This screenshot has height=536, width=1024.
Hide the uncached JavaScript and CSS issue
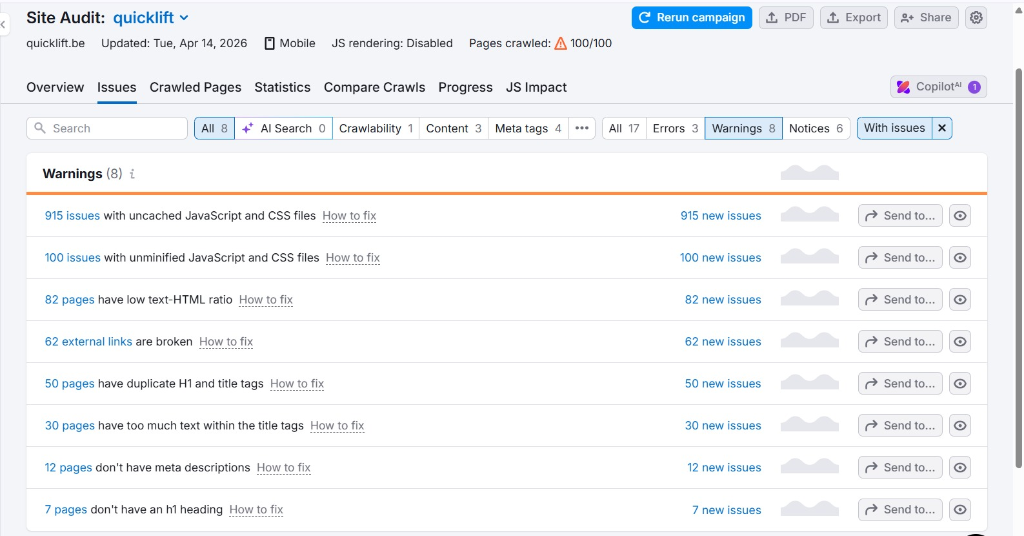[x=959, y=216]
